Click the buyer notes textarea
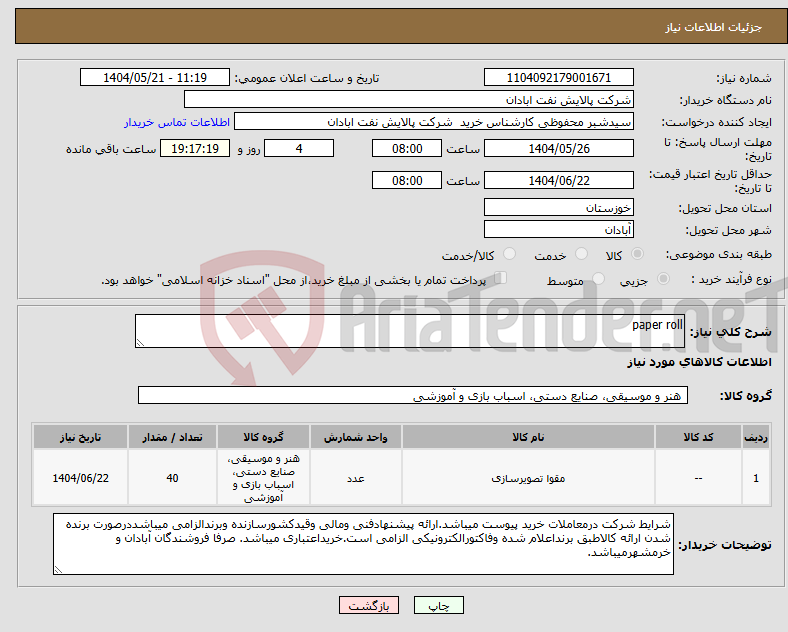Viewport: 788px width, 632px height. coord(363,544)
